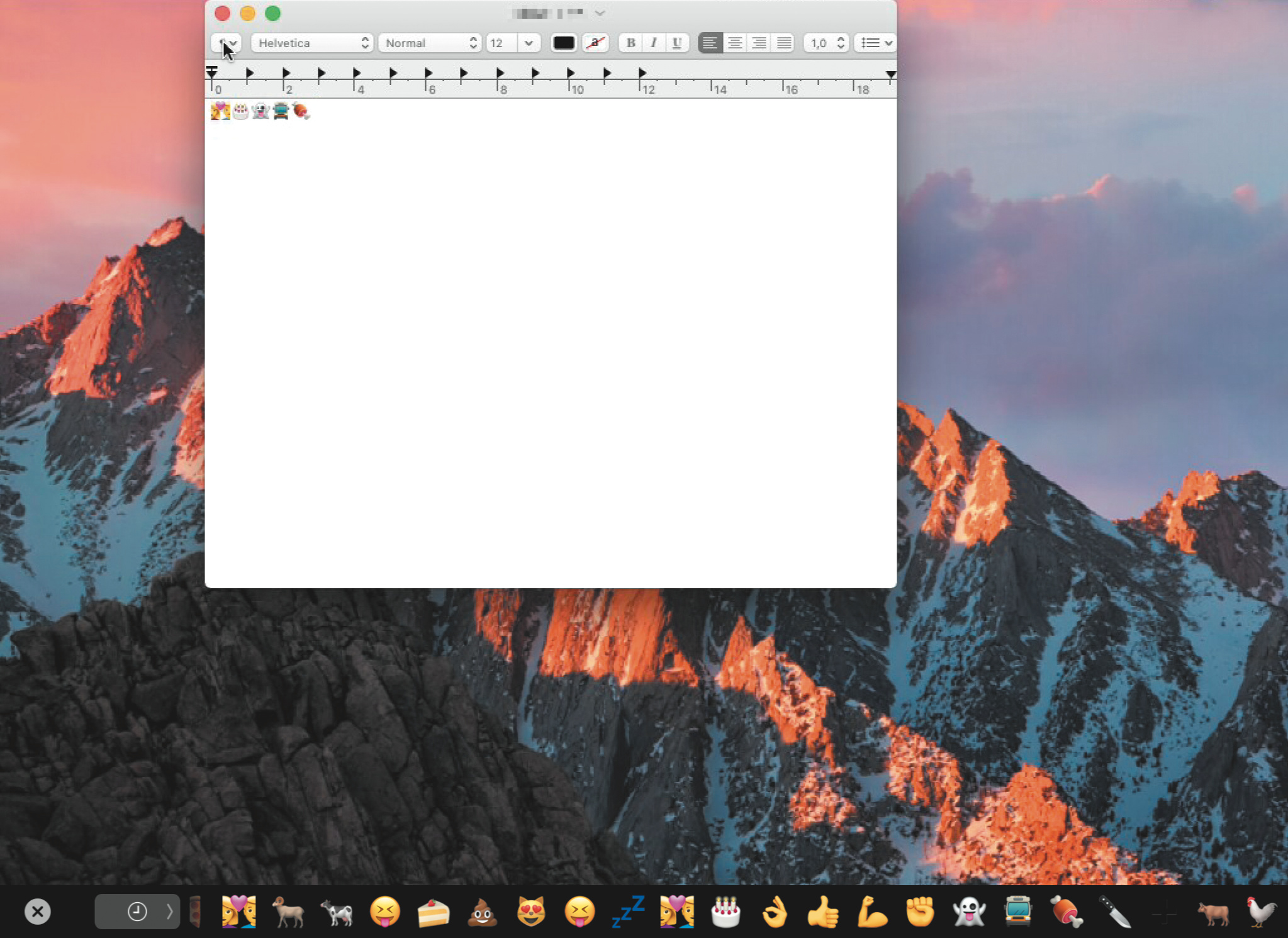
Task: Select the heart-eyes cat emoji
Action: [x=531, y=912]
